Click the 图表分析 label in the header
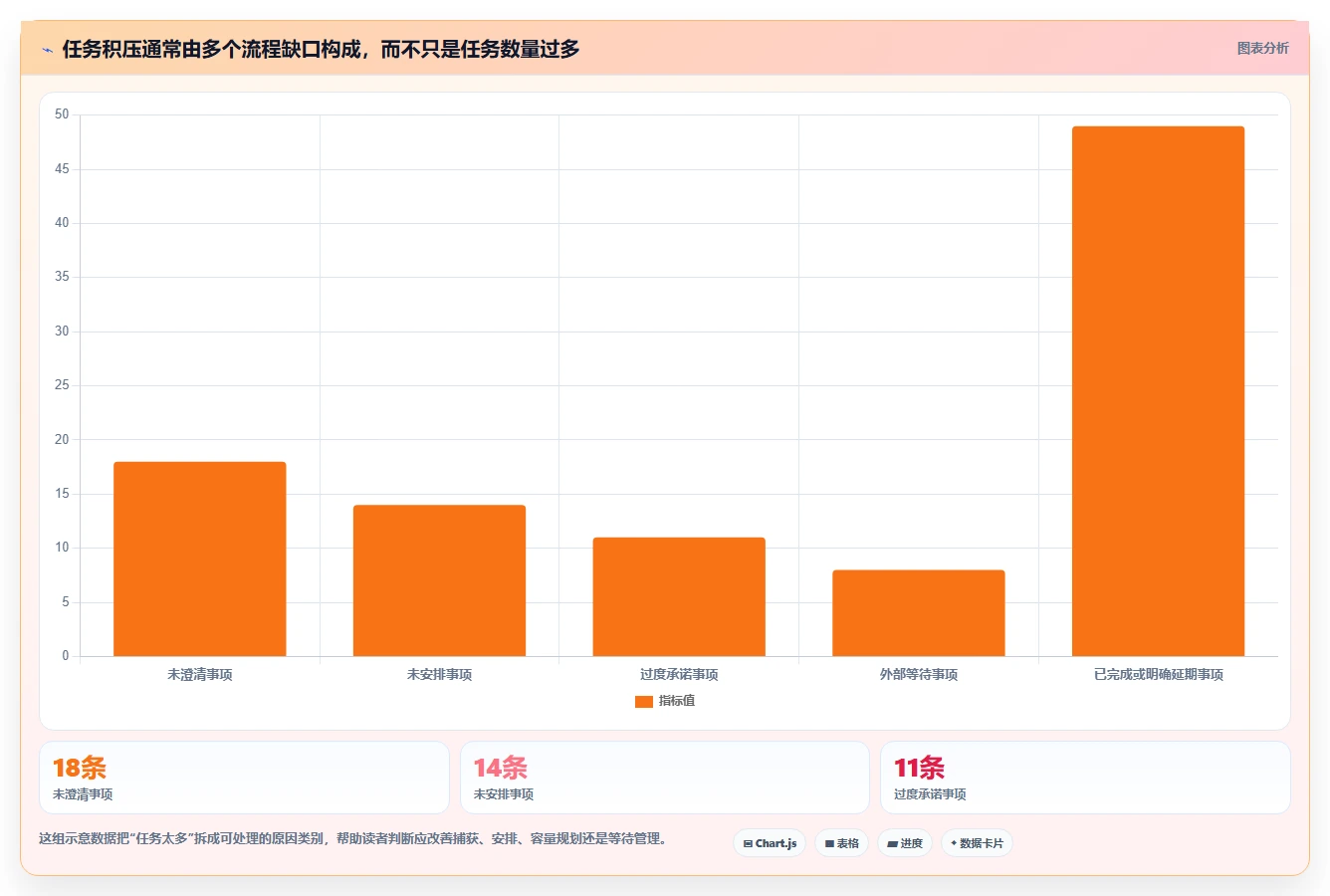 [1262, 48]
